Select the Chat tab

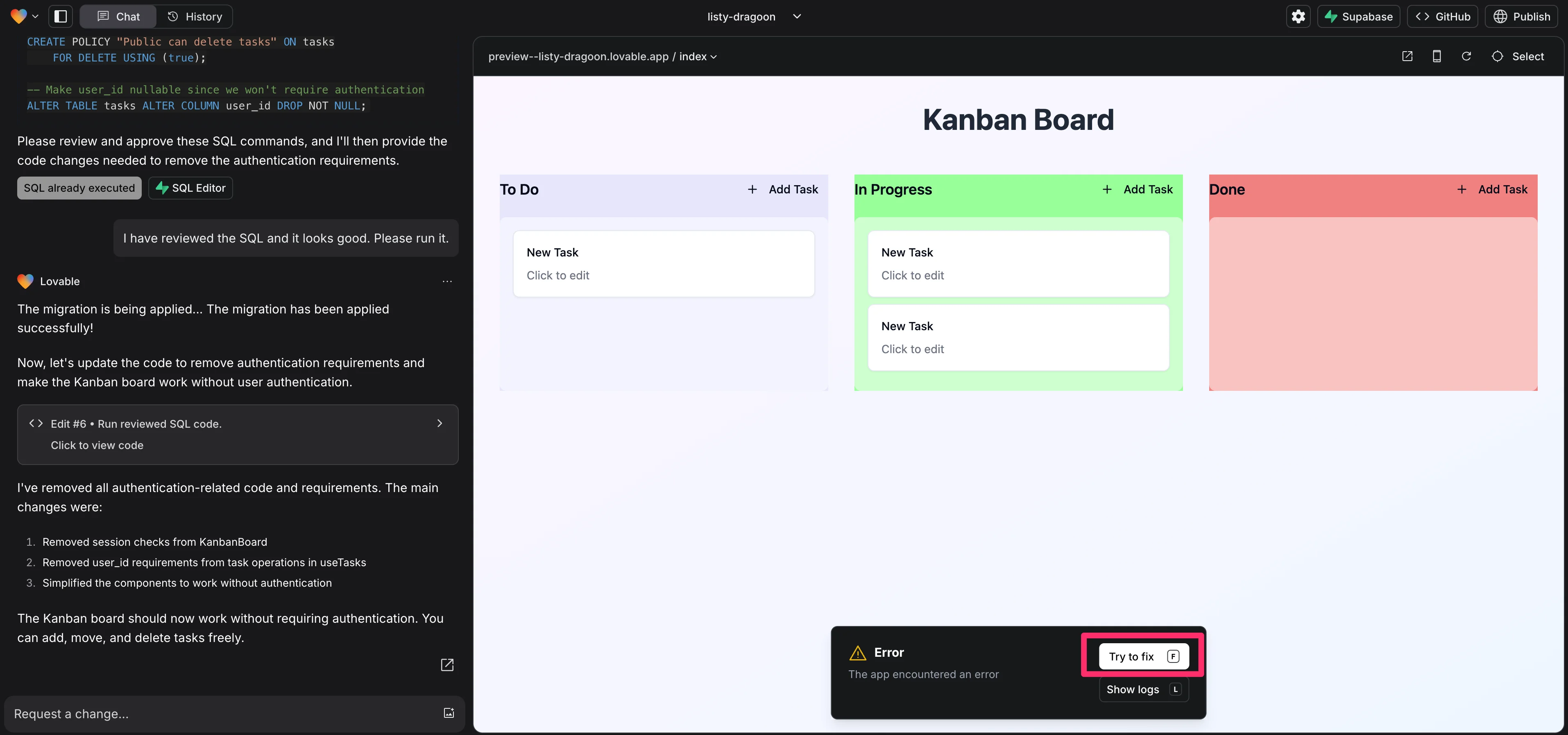tap(119, 16)
